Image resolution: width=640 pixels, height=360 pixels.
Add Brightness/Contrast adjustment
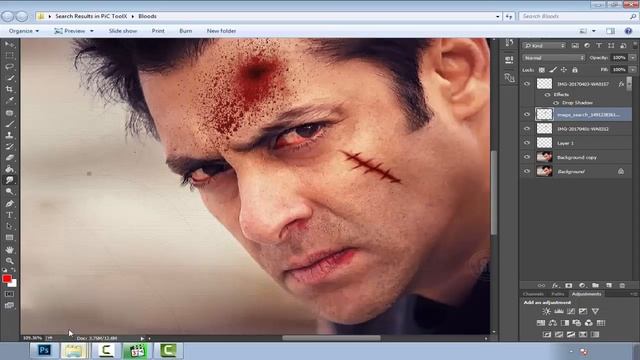click(546, 311)
